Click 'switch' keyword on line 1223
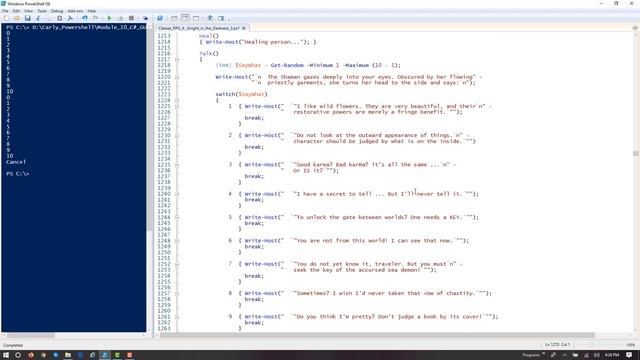The width and height of the screenshot is (640, 360). coord(225,94)
